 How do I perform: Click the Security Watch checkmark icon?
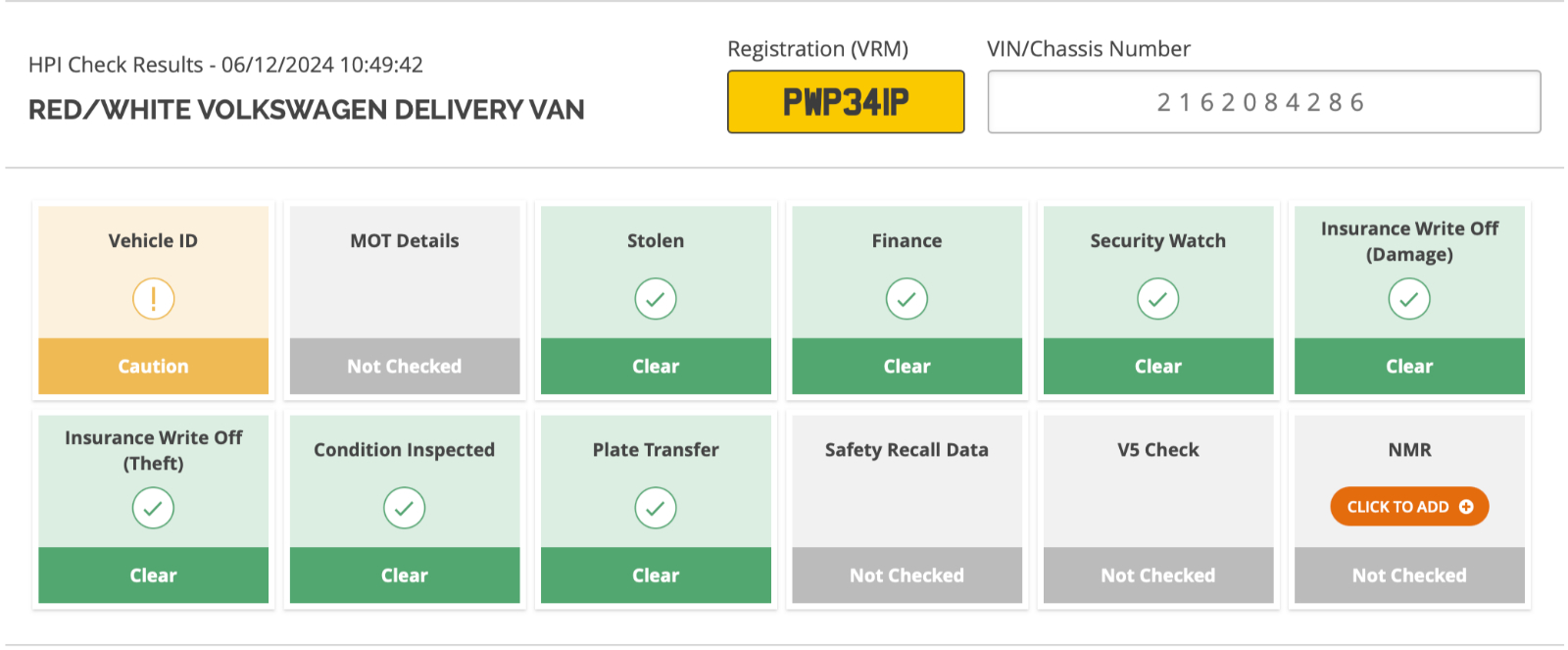click(1157, 298)
